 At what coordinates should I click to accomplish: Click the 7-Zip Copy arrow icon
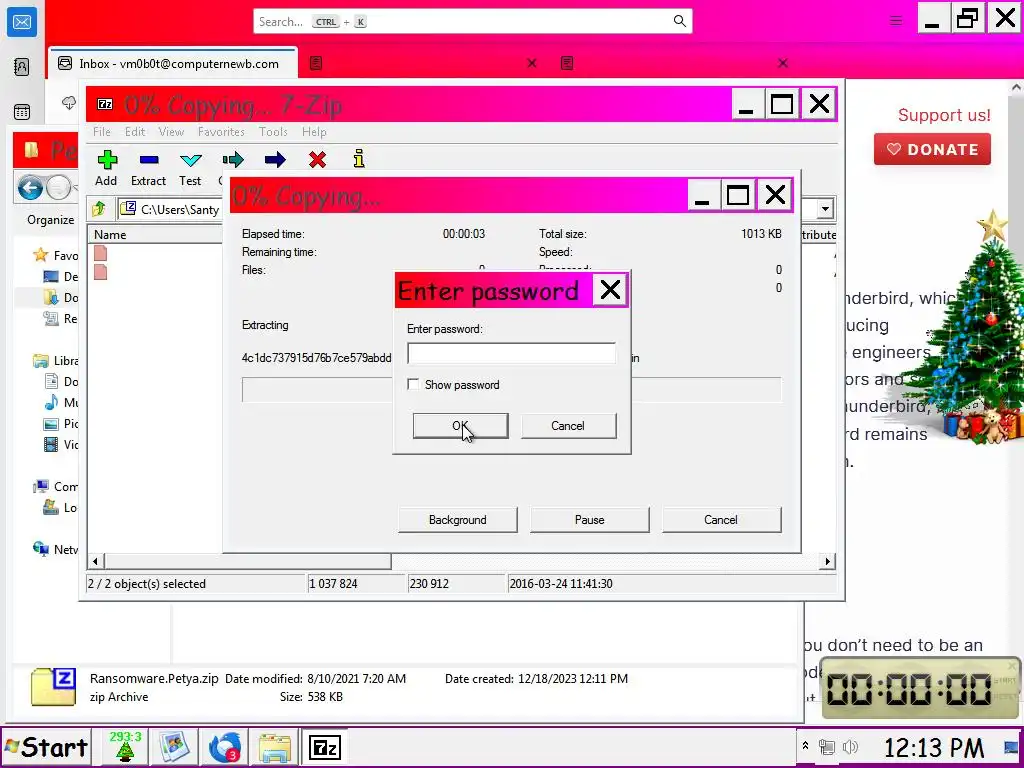tap(232, 159)
